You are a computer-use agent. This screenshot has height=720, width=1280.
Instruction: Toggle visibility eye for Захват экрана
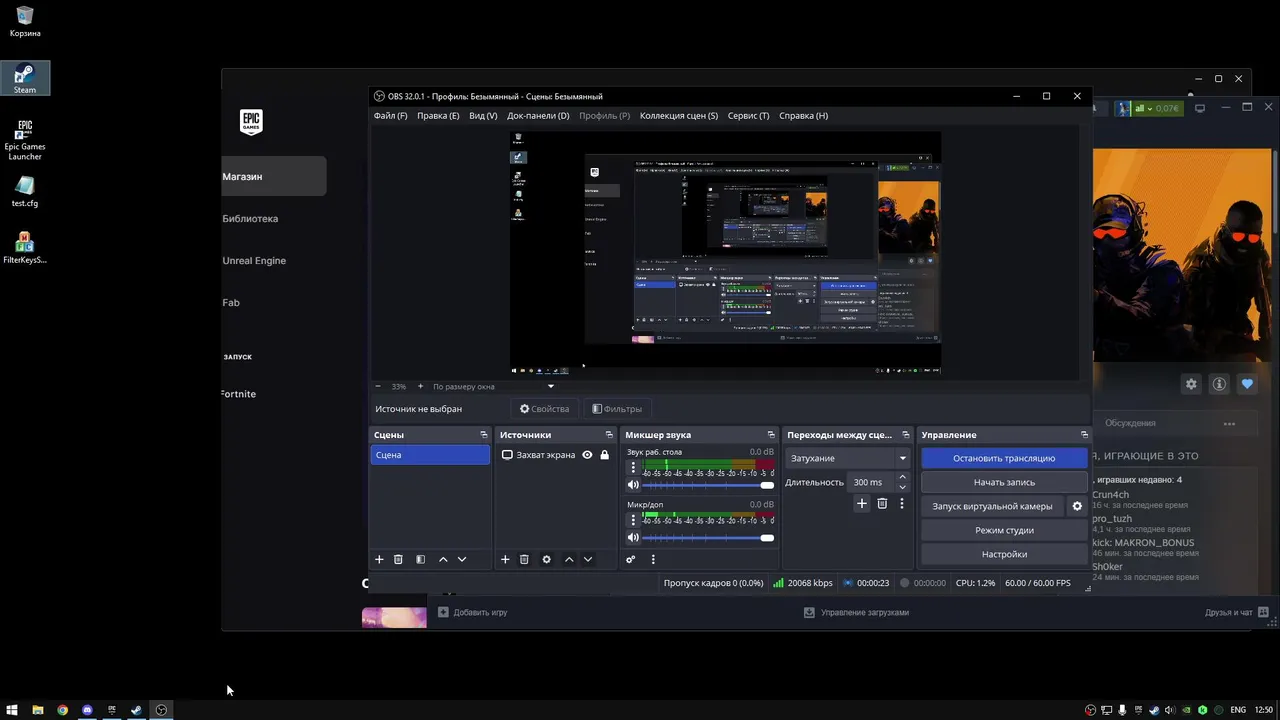click(x=587, y=455)
